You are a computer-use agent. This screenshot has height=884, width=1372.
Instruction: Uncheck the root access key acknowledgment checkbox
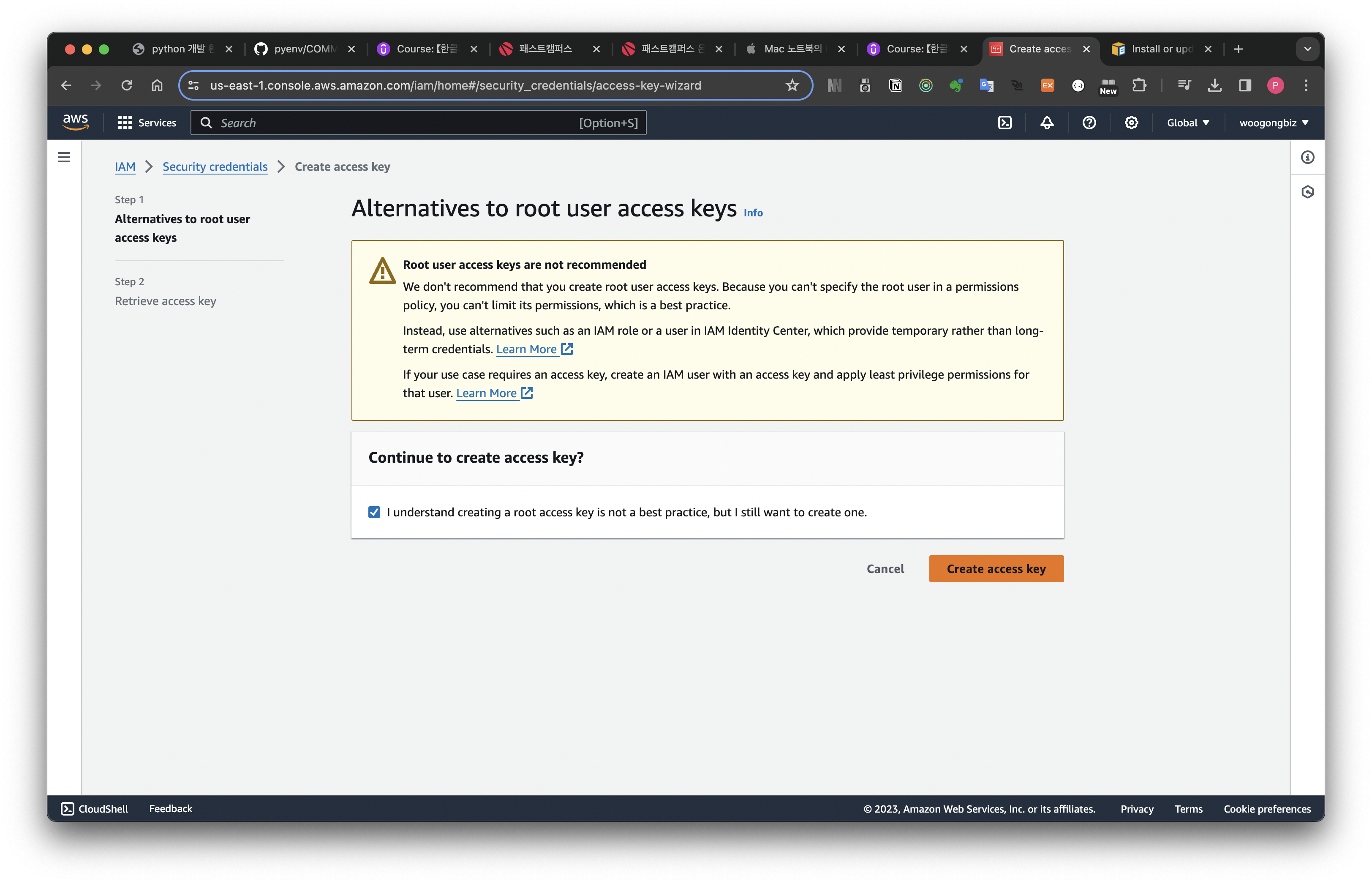click(374, 512)
